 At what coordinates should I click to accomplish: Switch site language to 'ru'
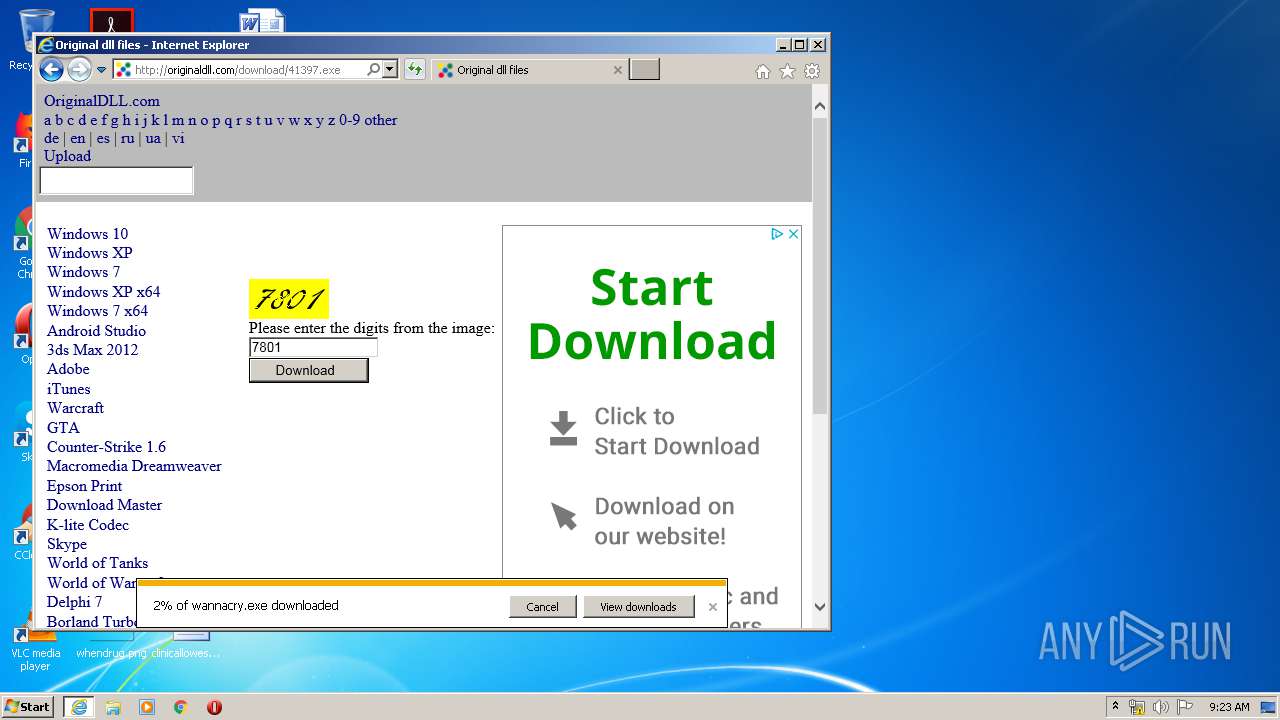[127, 138]
